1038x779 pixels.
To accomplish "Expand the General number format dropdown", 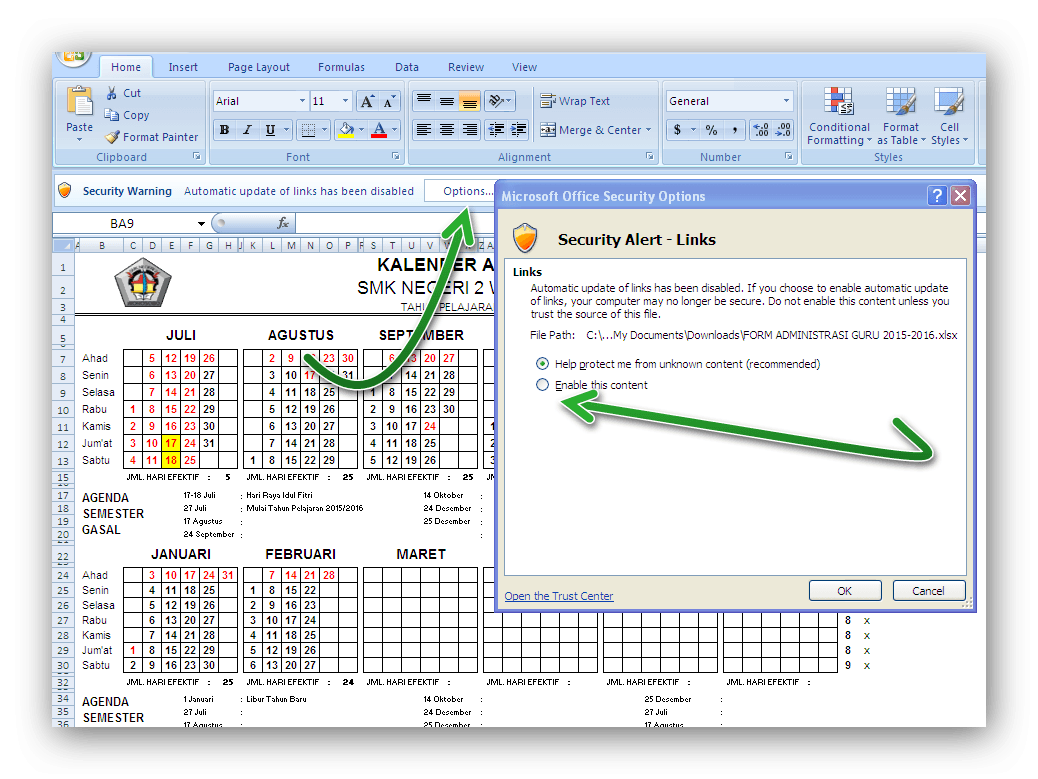I will coord(786,101).
